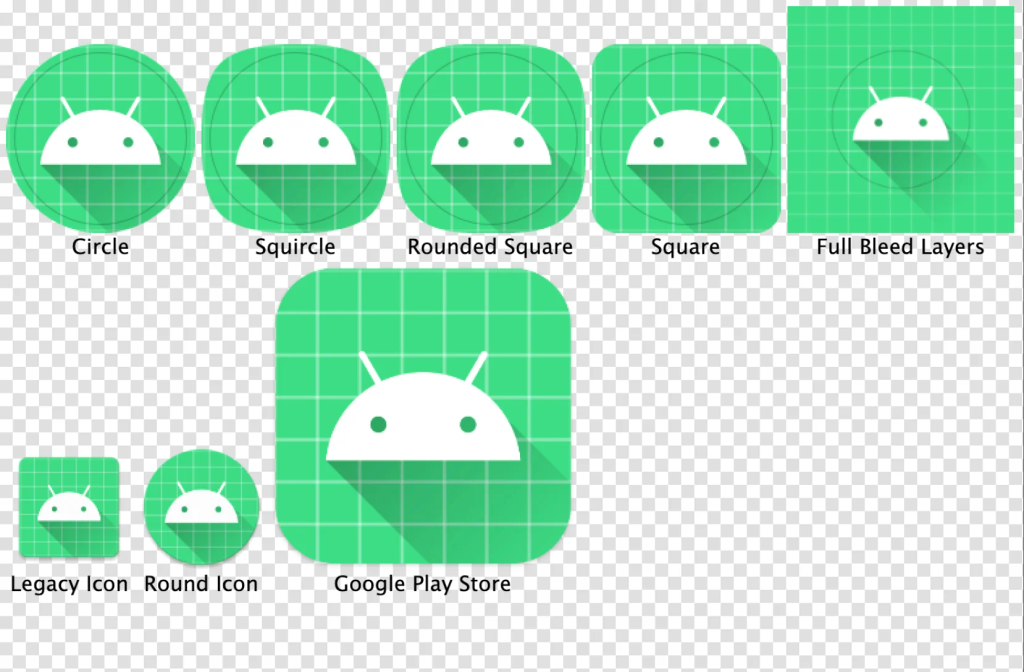Click the "Full Bleed Layers" label
The image size is (1024, 672).
(x=901, y=247)
